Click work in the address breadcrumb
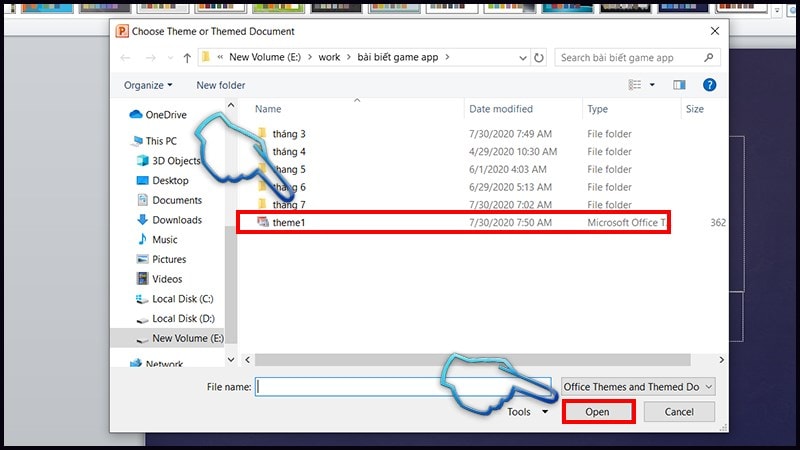Image resolution: width=800 pixels, height=450 pixels. pos(329,57)
